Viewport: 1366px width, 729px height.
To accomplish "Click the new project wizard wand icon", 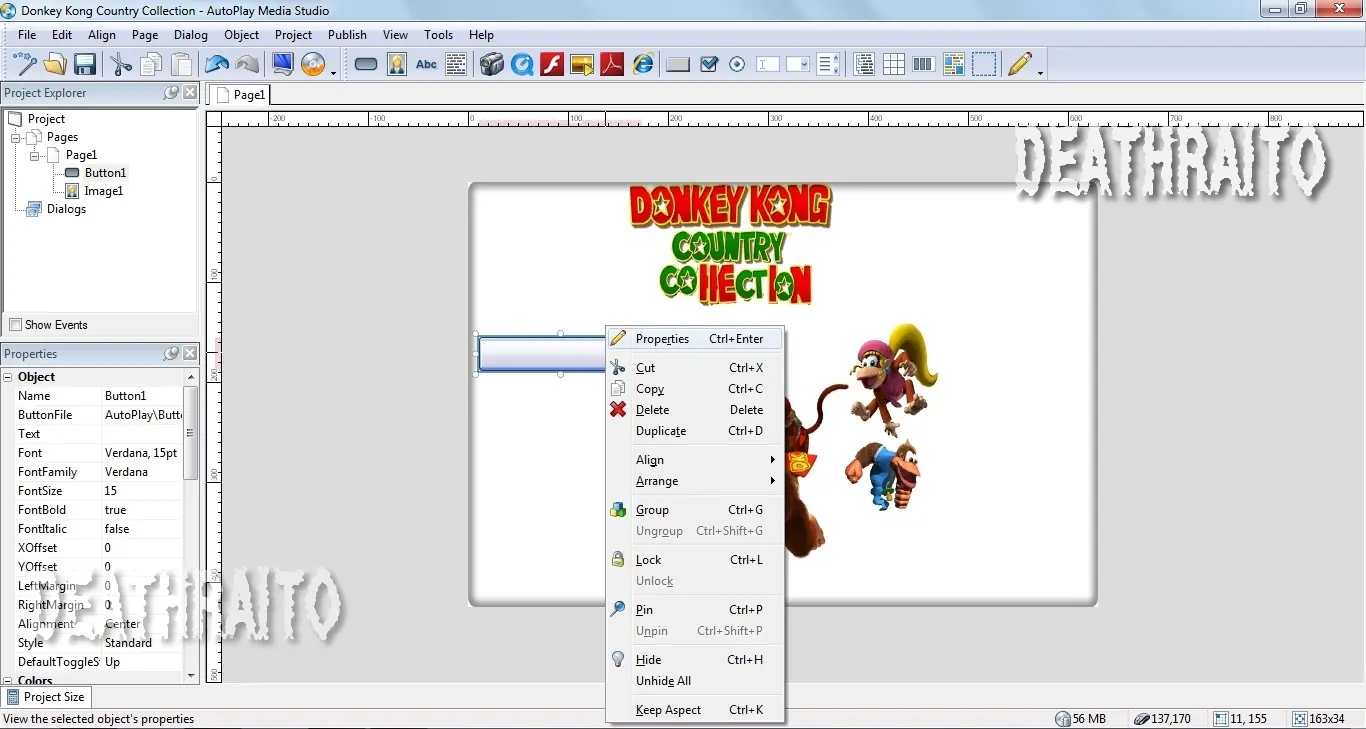I will pos(24,65).
